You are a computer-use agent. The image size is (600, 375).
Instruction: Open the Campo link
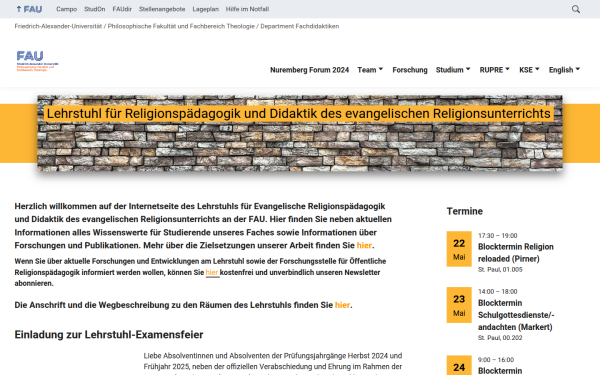[x=67, y=9]
